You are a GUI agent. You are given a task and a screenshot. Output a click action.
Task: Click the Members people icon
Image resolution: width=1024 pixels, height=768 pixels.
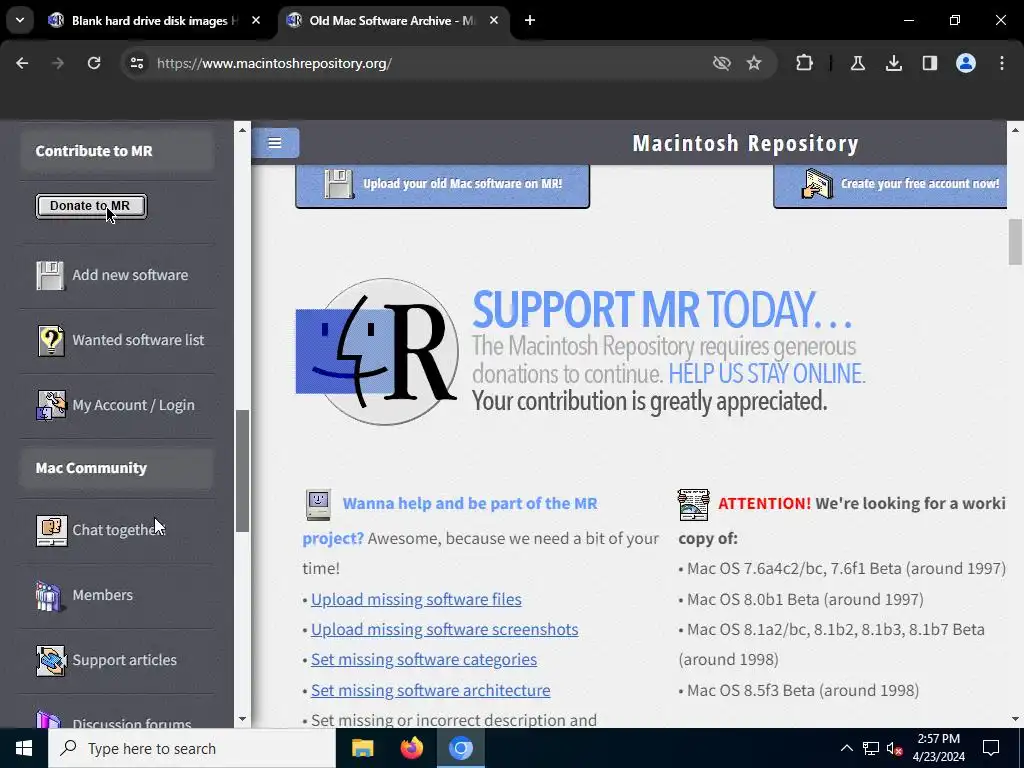pos(50,596)
